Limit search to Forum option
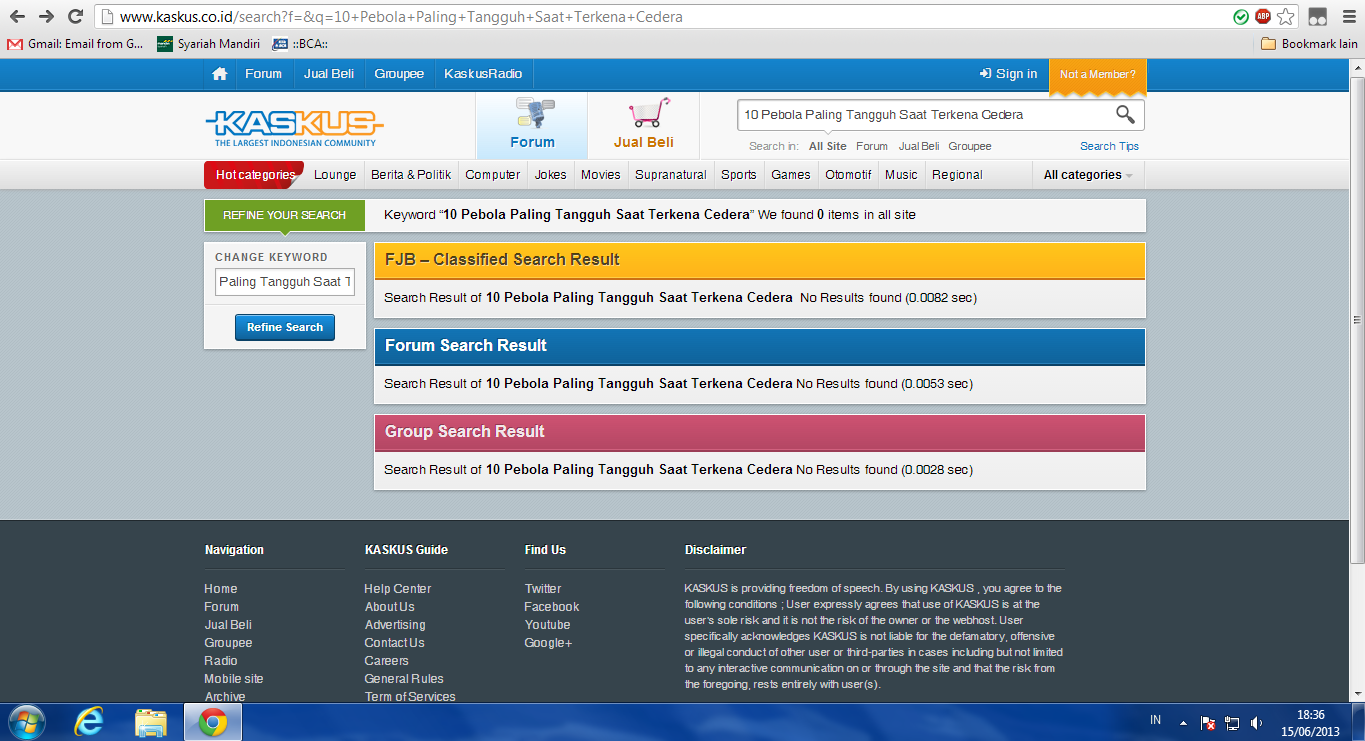 [872, 146]
